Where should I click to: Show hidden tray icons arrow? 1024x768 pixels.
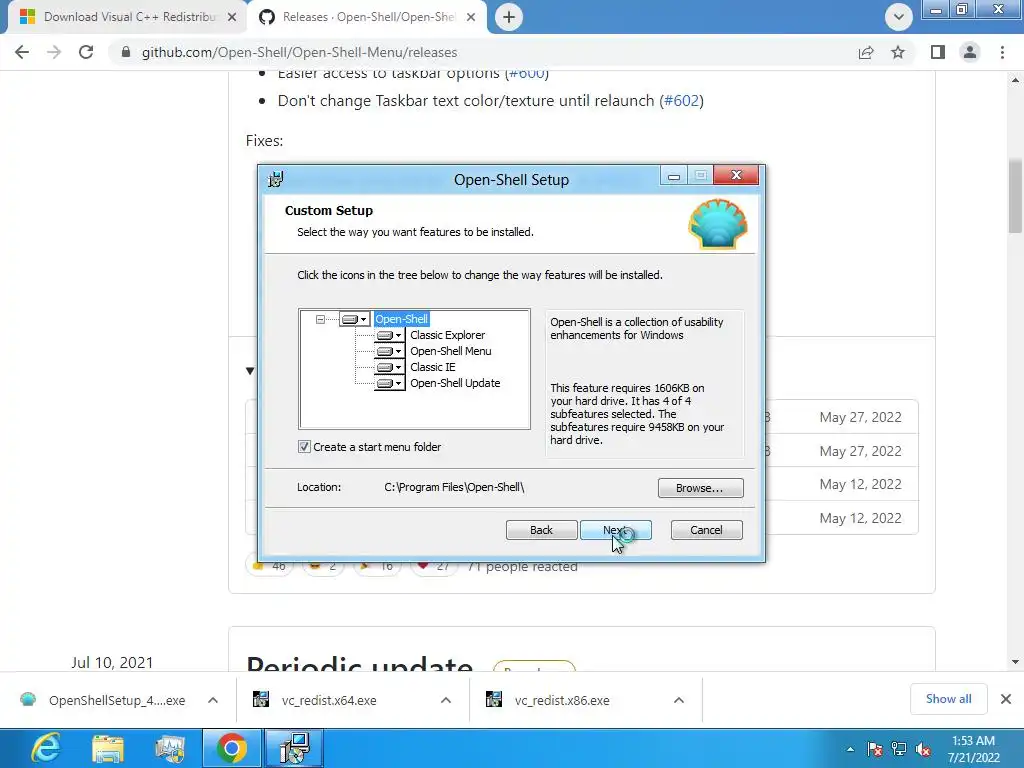coord(850,749)
